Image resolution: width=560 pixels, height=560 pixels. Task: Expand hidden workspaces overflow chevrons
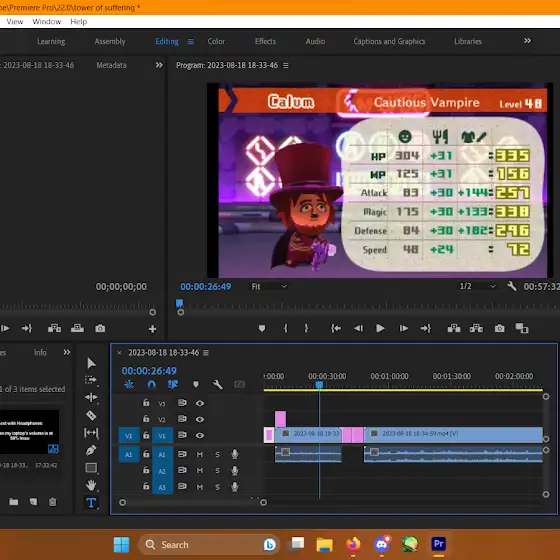click(x=527, y=41)
